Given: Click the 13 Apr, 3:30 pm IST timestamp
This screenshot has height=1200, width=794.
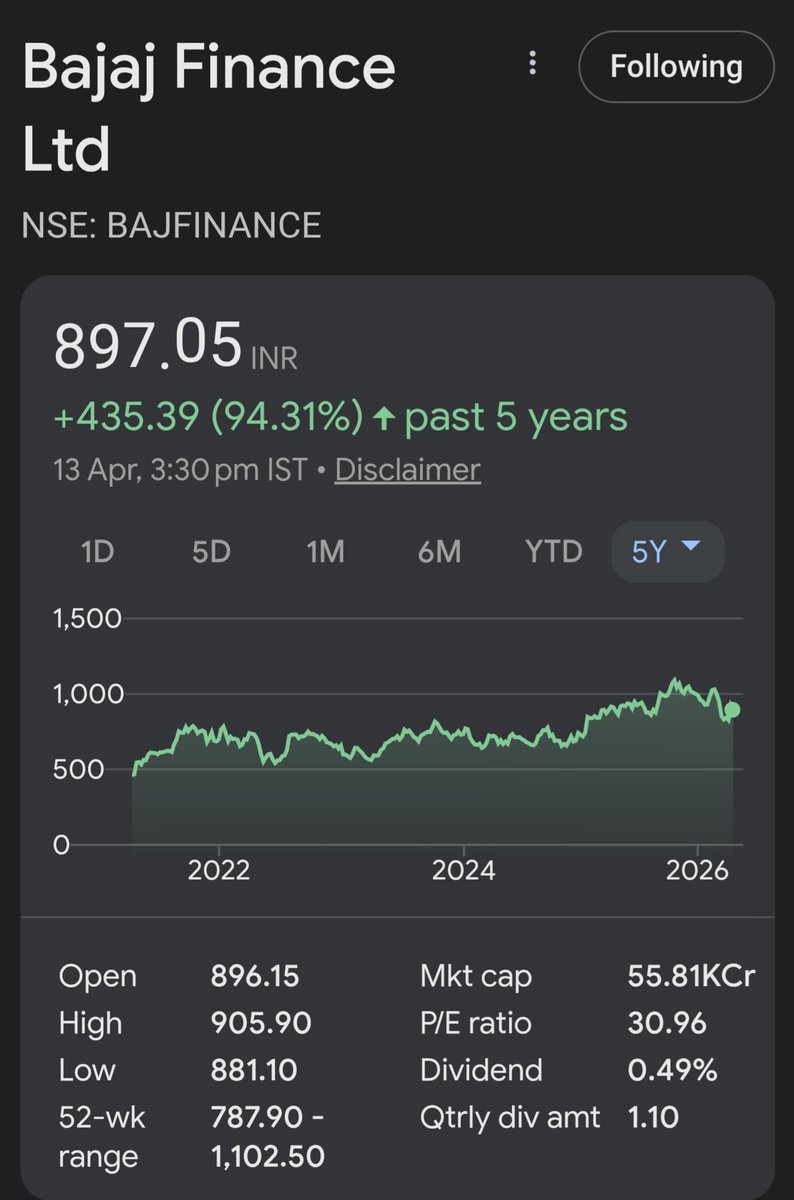Looking at the screenshot, I should click(180, 470).
